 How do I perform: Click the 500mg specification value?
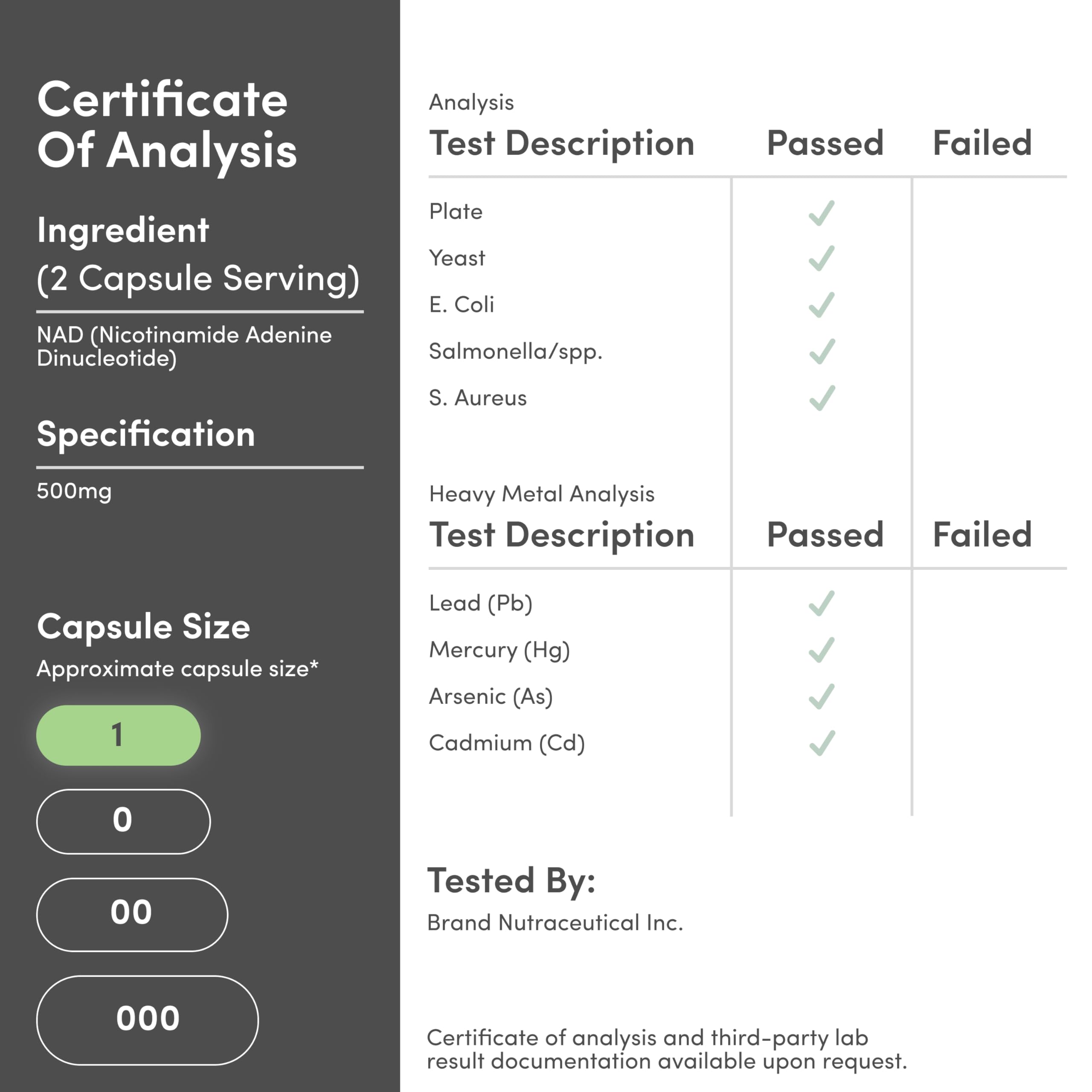pos(74,491)
